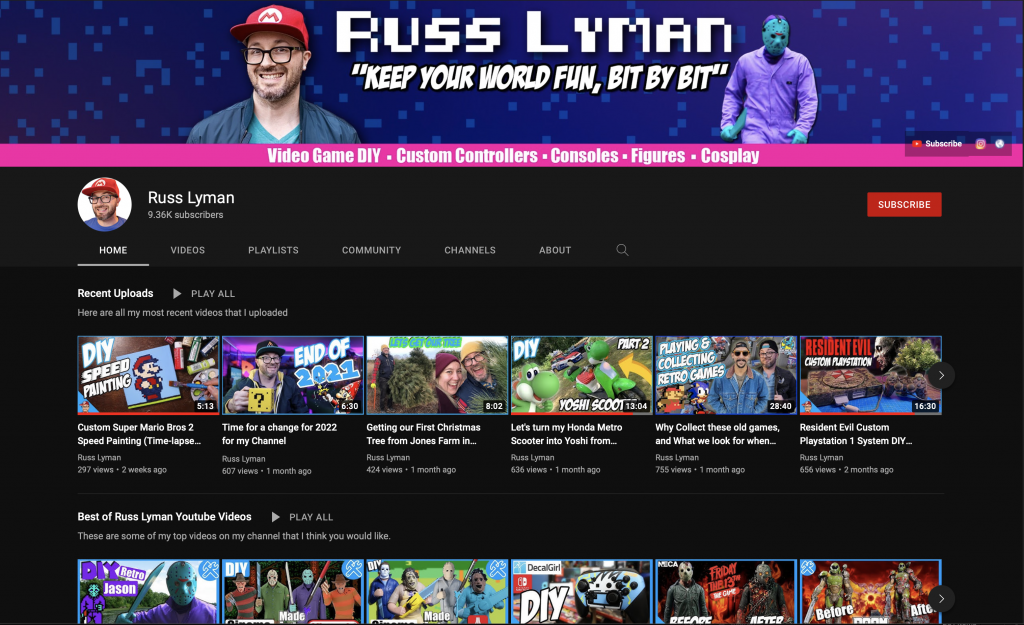Click the 9.36K subscribers text
Image resolution: width=1024 pixels, height=625 pixels.
[185, 215]
